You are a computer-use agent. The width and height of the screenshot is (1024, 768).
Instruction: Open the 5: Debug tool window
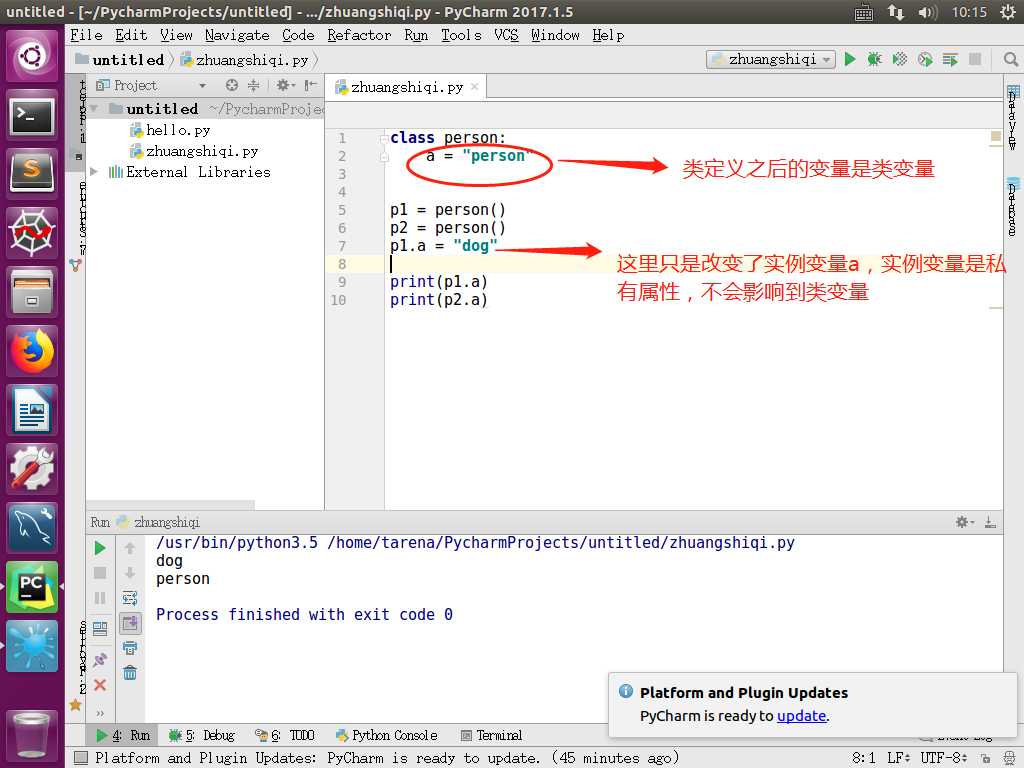point(202,735)
